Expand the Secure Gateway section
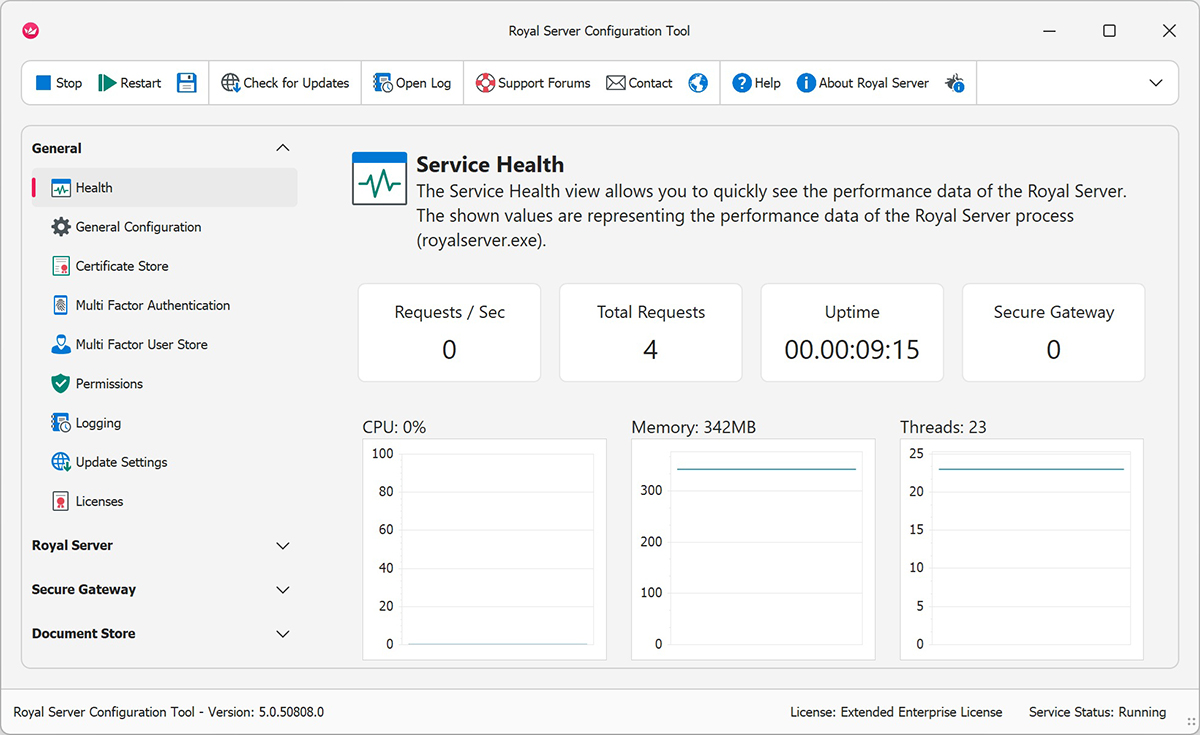1200x735 pixels. pos(283,590)
